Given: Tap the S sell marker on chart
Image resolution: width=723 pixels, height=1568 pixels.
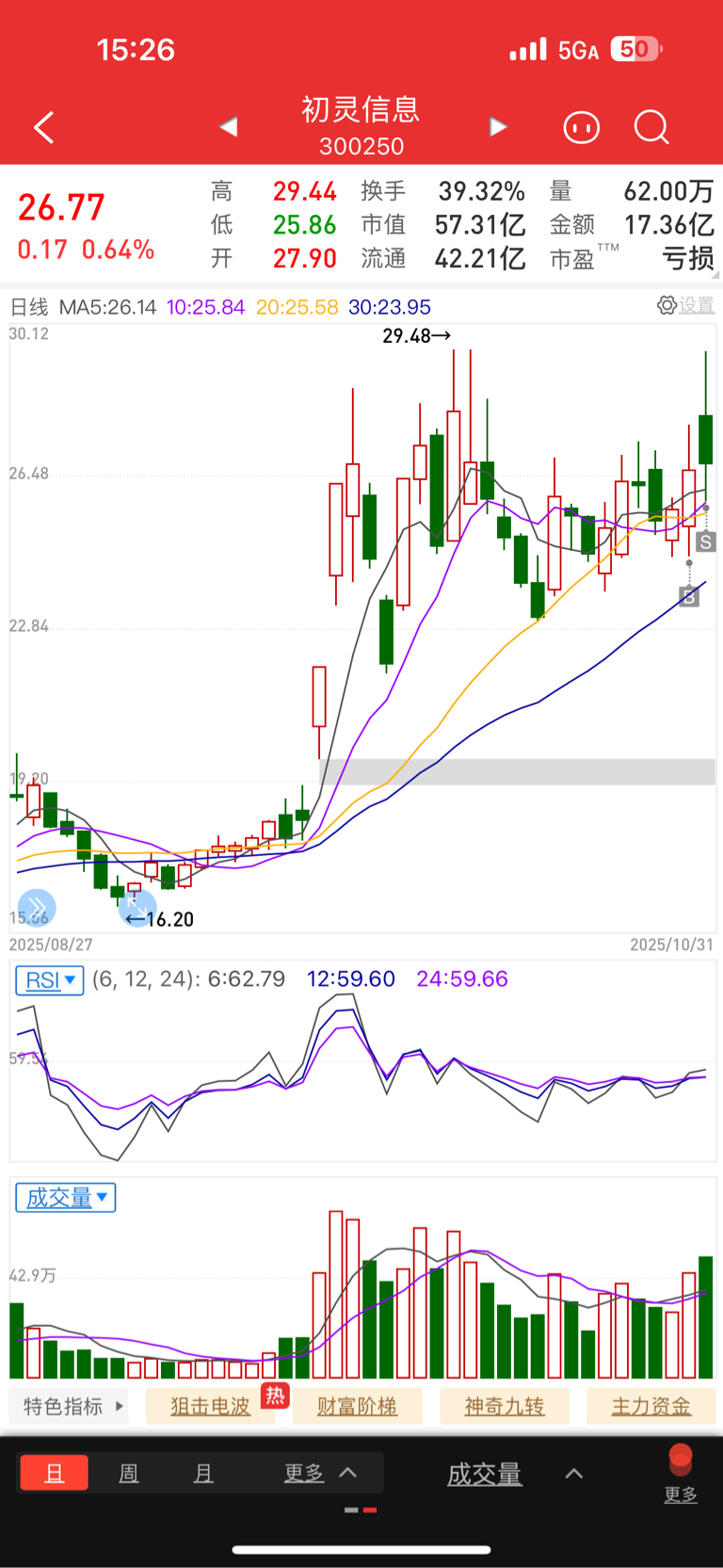Looking at the screenshot, I should (706, 542).
